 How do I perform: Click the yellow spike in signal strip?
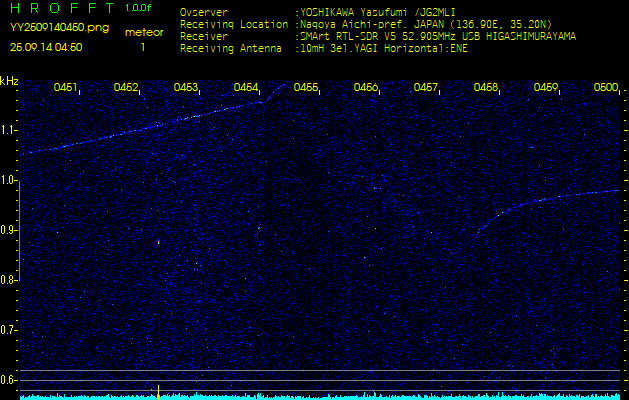158,391
